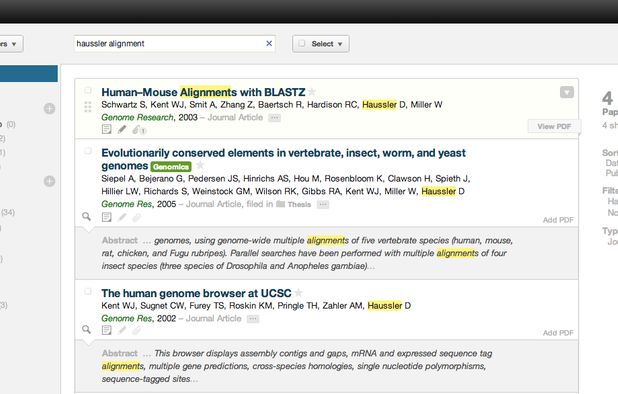The width and height of the screenshot is (618, 394).
Task: Star the Evolutionarily conserved elements paper
Action: pyautogui.click(x=200, y=165)
